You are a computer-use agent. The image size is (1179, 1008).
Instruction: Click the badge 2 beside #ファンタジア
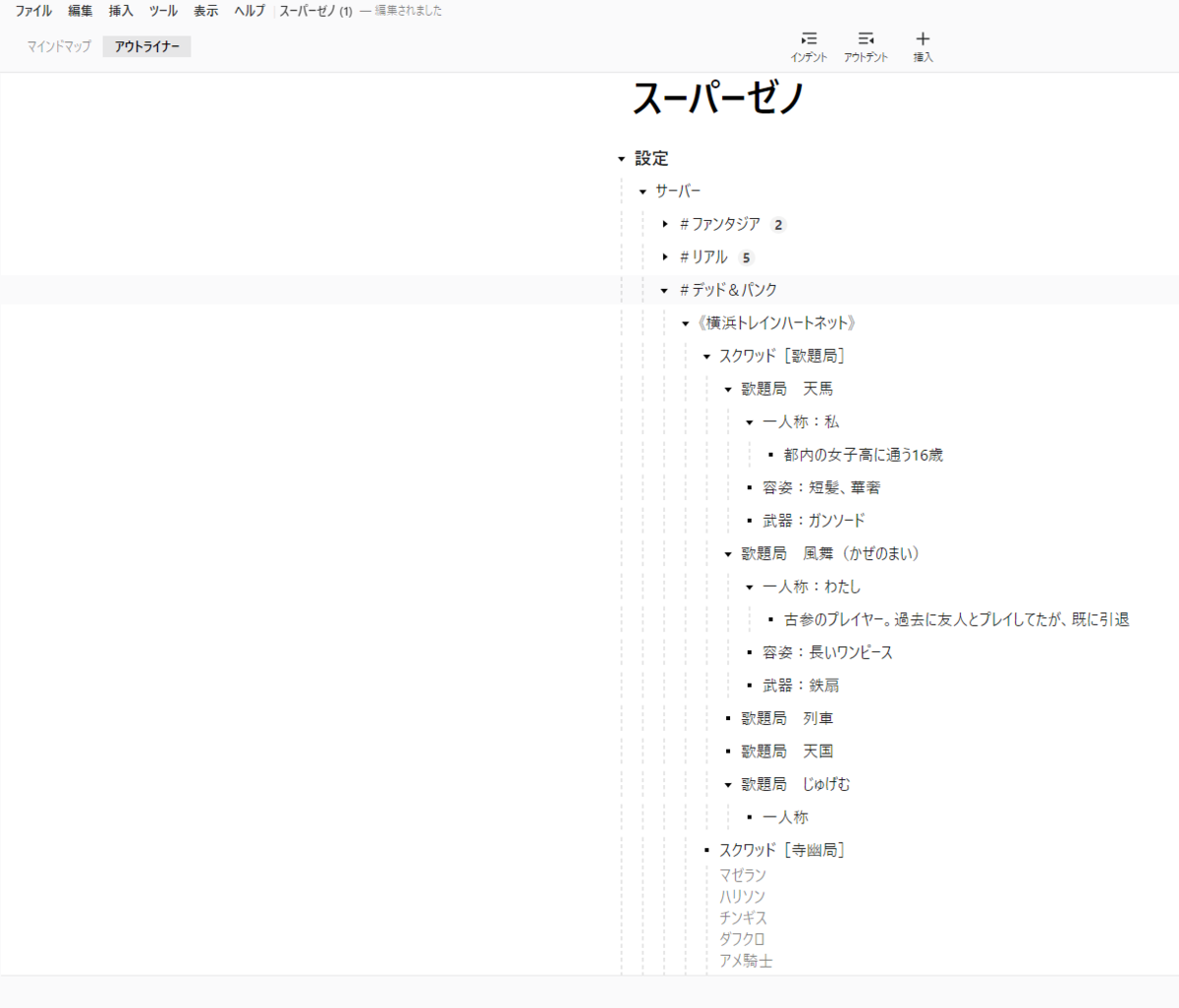point(778,225)
